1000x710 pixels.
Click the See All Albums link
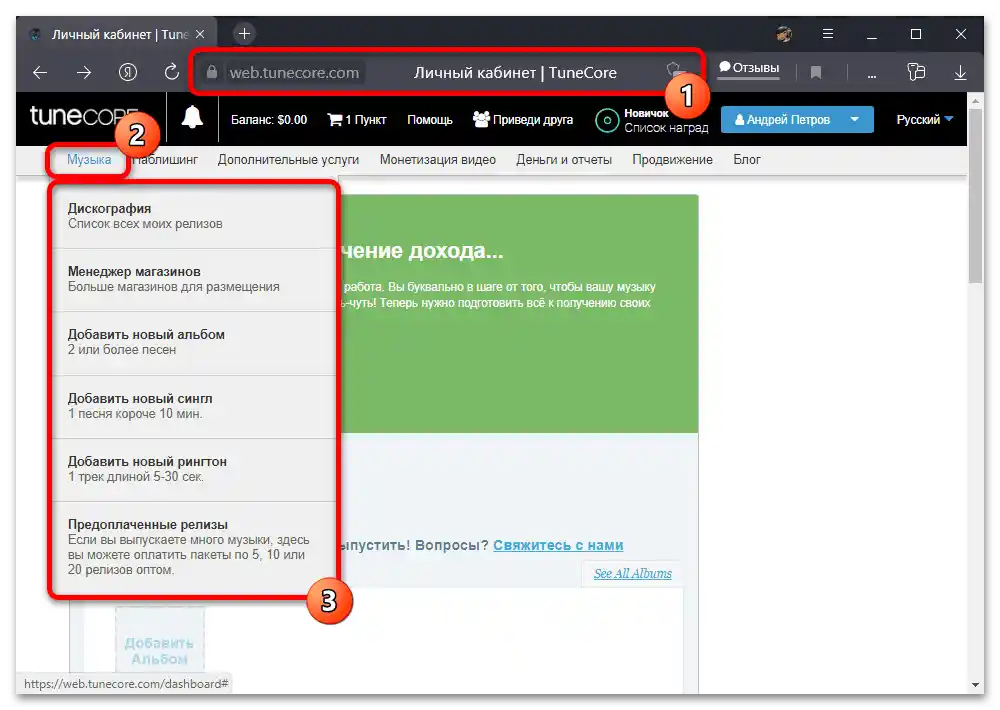click(x=633, y=573)
